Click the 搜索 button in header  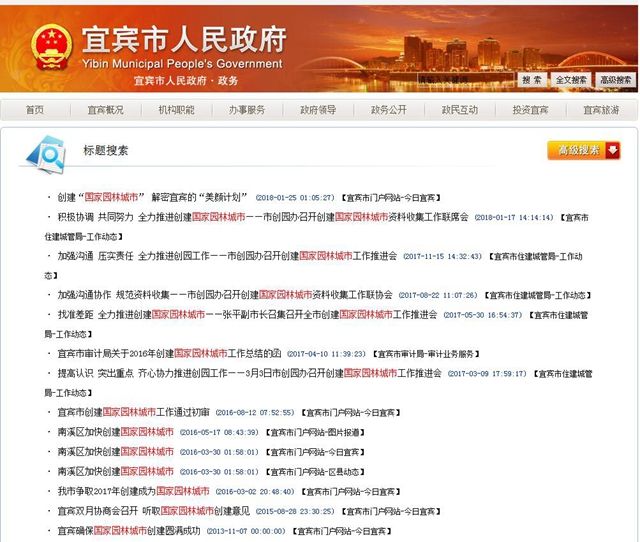(x=532, y=80)
